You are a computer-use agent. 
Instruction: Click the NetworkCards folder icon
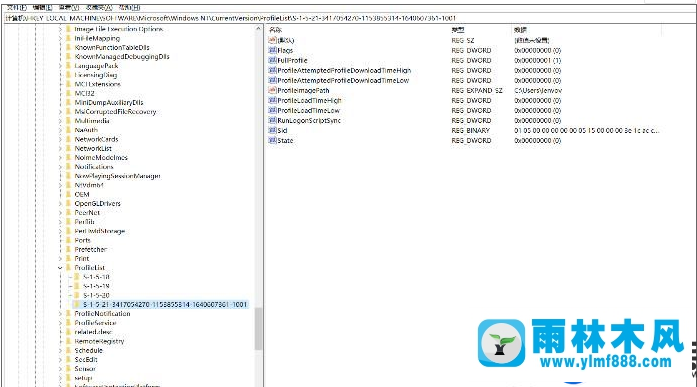68,139
